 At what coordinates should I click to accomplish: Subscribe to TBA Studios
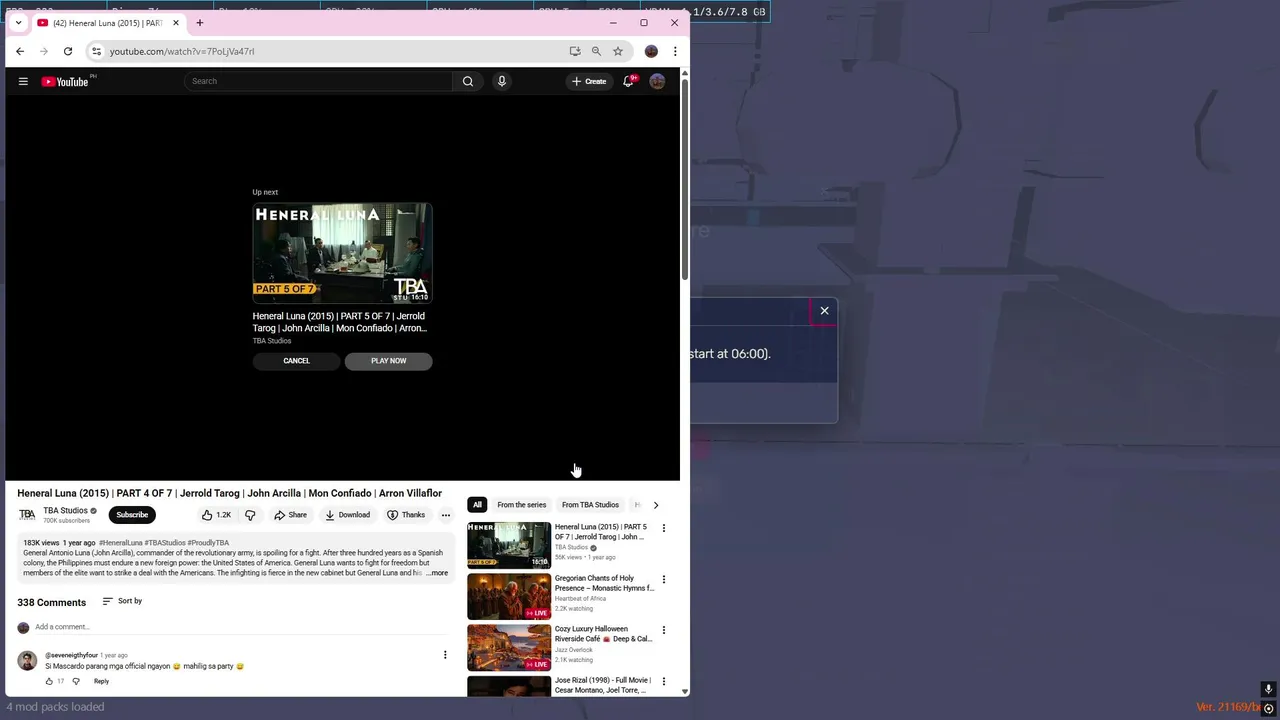pos(132,515)
